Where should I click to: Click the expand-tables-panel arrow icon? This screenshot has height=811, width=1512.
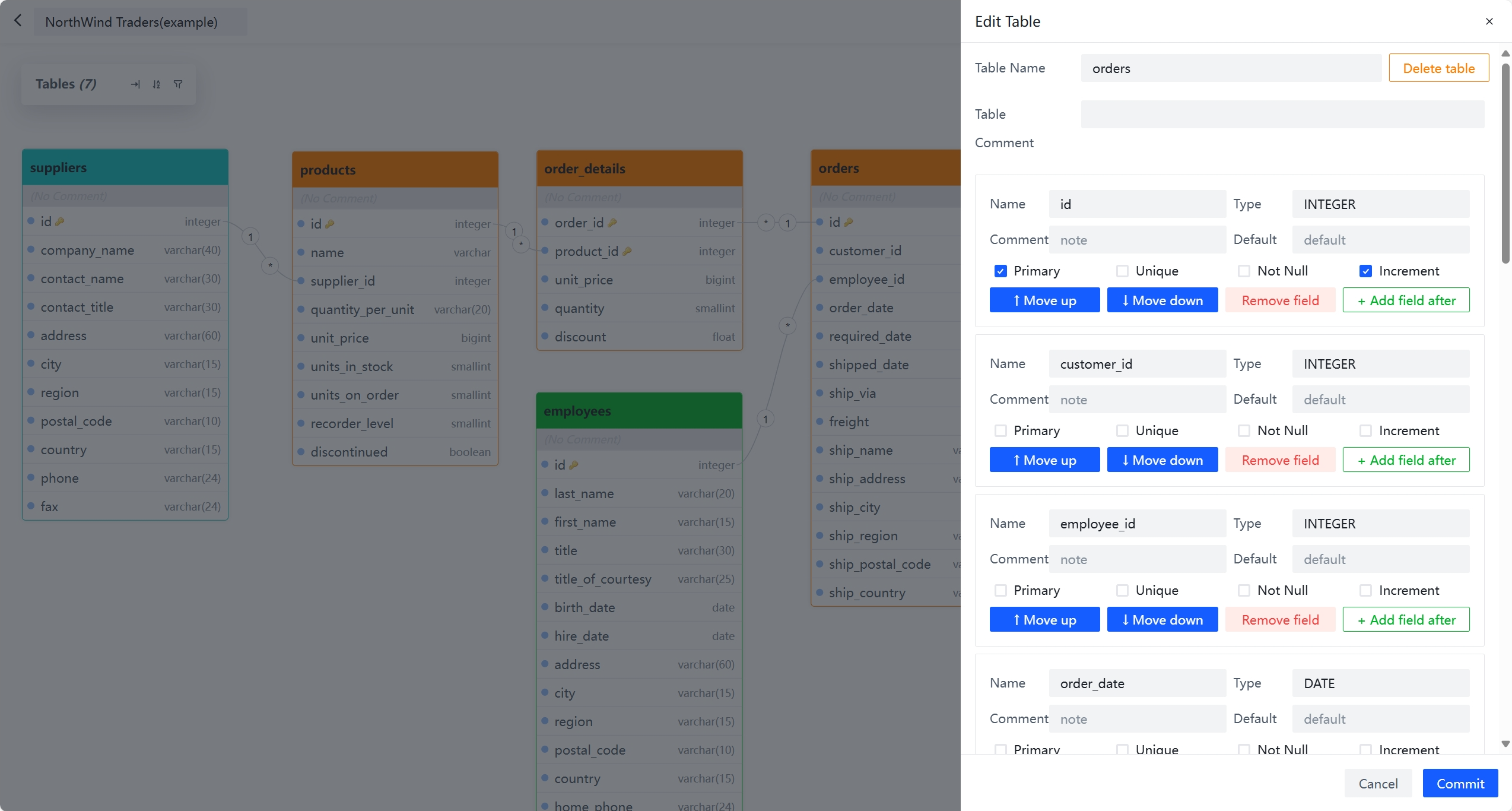[x=135, y=84]
